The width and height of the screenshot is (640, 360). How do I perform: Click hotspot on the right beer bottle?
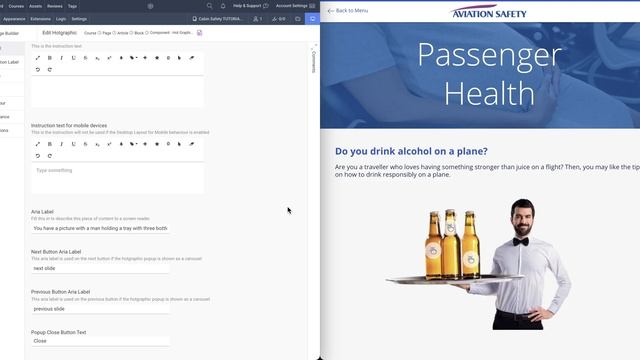pos(471,259)
